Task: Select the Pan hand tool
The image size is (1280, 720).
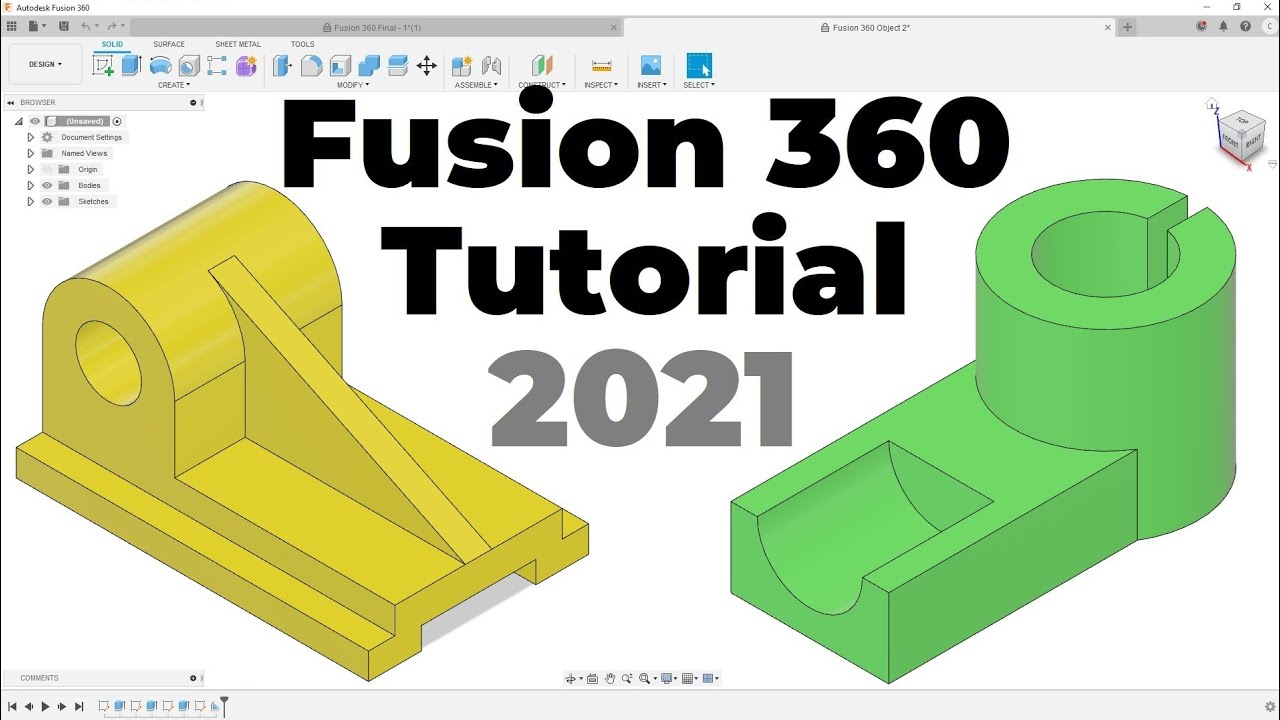Action: [609, 678]
